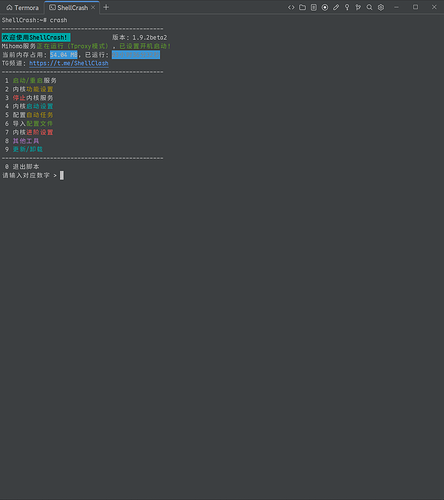The width and height of the screenshot is (444, 500).
Task: Click the highlighter pen icon in toolbar
Action: click(x=336, y=7)
